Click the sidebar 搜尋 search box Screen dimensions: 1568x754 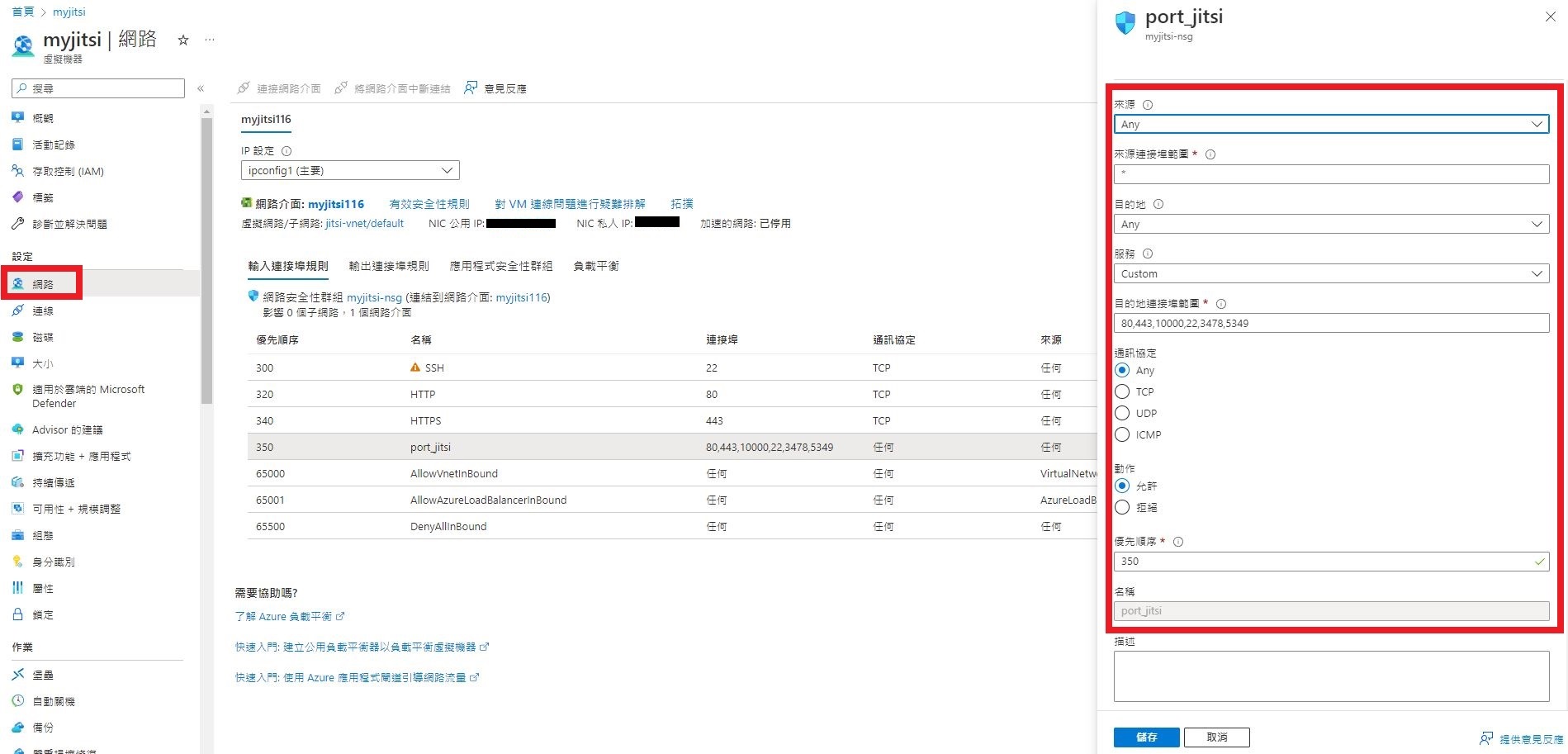click(98, 88)
